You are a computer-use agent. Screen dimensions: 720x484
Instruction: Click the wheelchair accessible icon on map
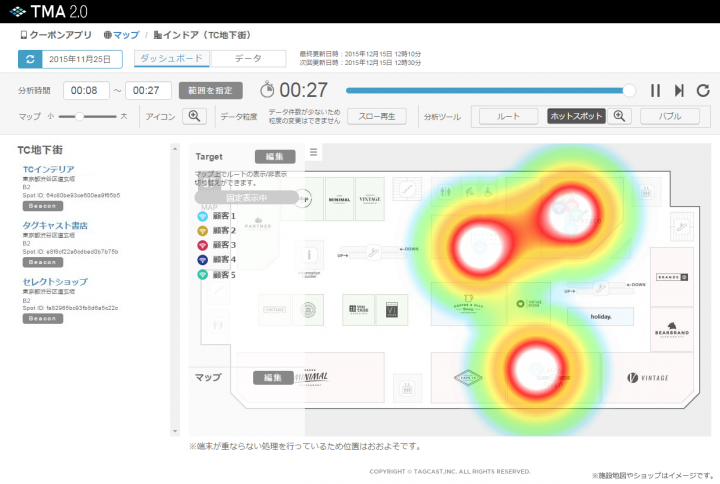(489, 192)
